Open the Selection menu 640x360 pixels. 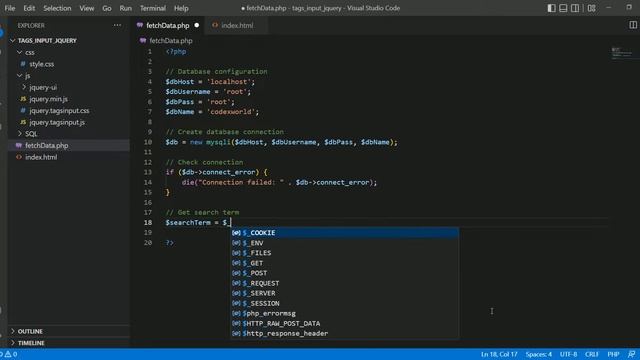coord(57,8)
